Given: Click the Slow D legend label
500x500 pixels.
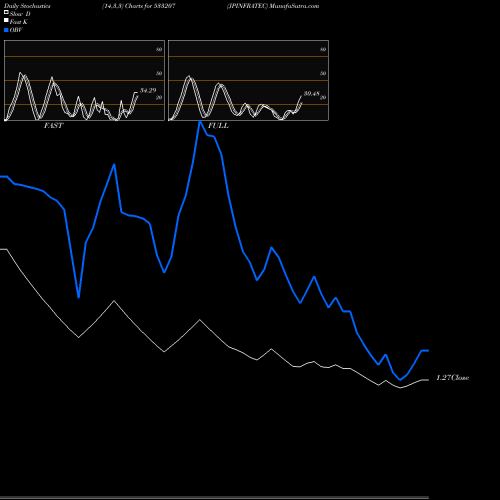Looking at the screenshot, I should pyautogui.click(x=20, y=14).
